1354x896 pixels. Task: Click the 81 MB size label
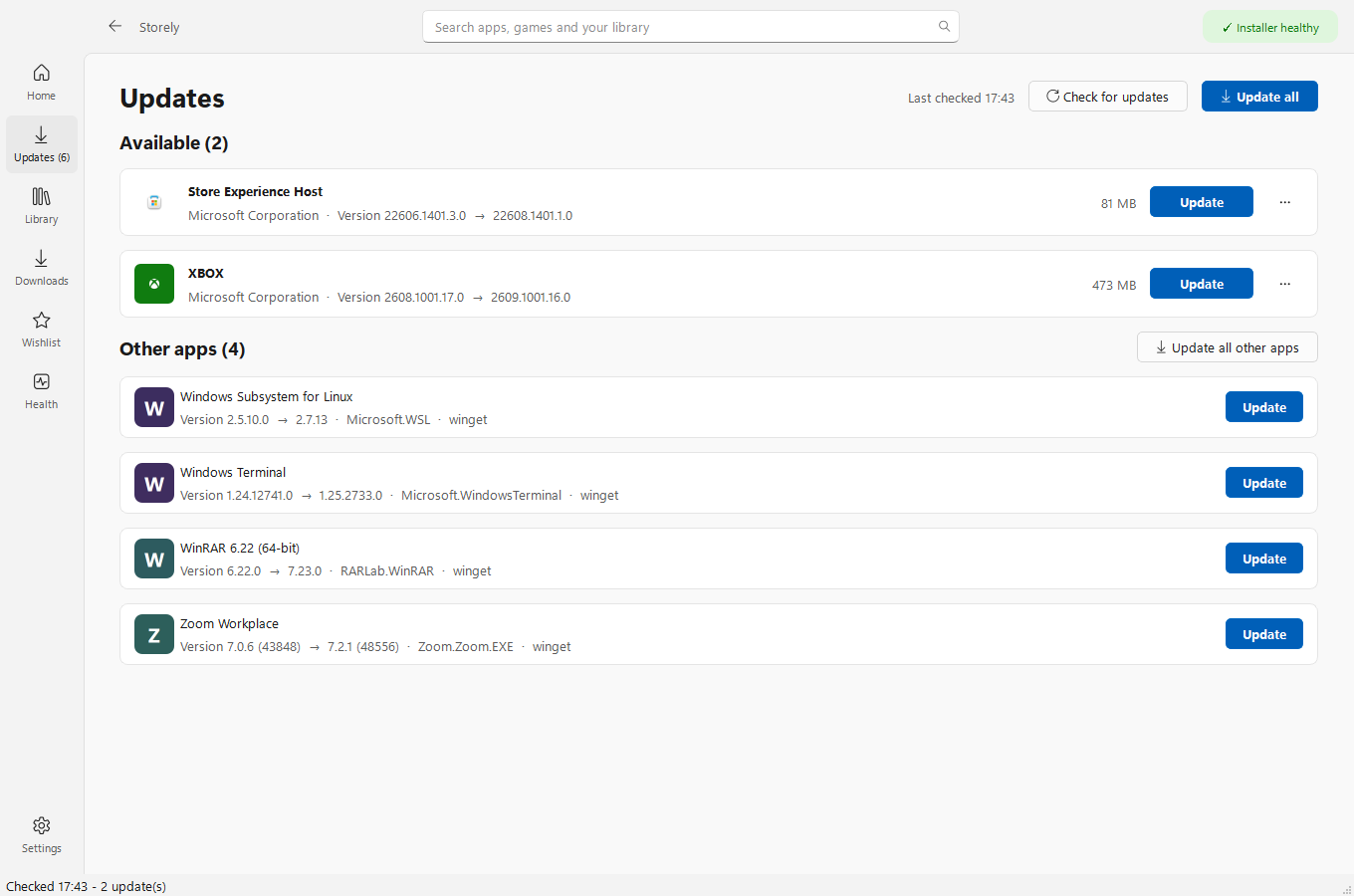tap(1118, 203)
